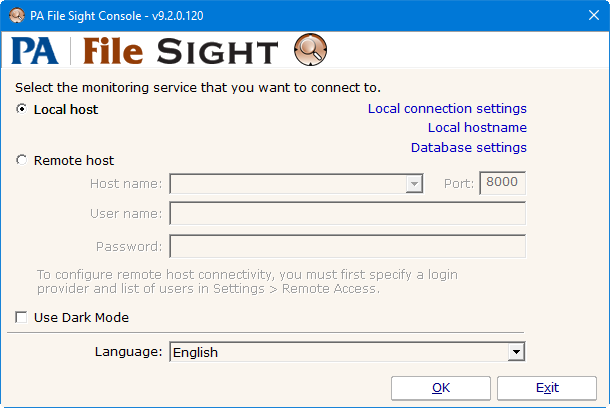Choose the Remote host option
Screen dimensions: 610x408
[22, 160]
